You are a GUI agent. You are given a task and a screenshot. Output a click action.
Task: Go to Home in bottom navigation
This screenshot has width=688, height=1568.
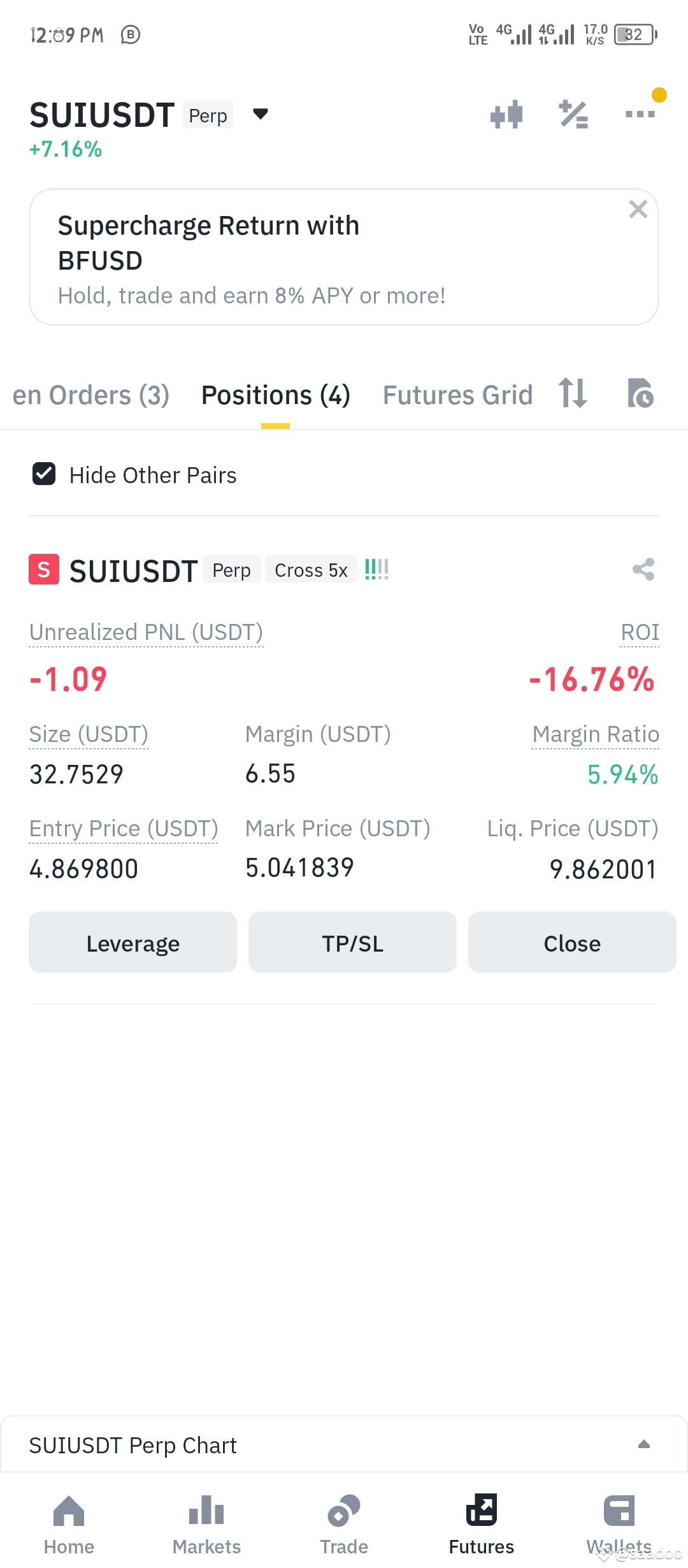[x=69, y=1525]
